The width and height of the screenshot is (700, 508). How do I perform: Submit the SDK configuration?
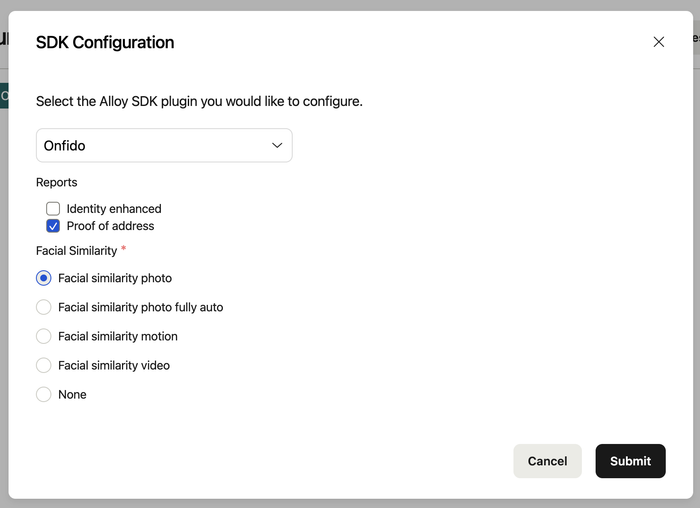point(630,461)
